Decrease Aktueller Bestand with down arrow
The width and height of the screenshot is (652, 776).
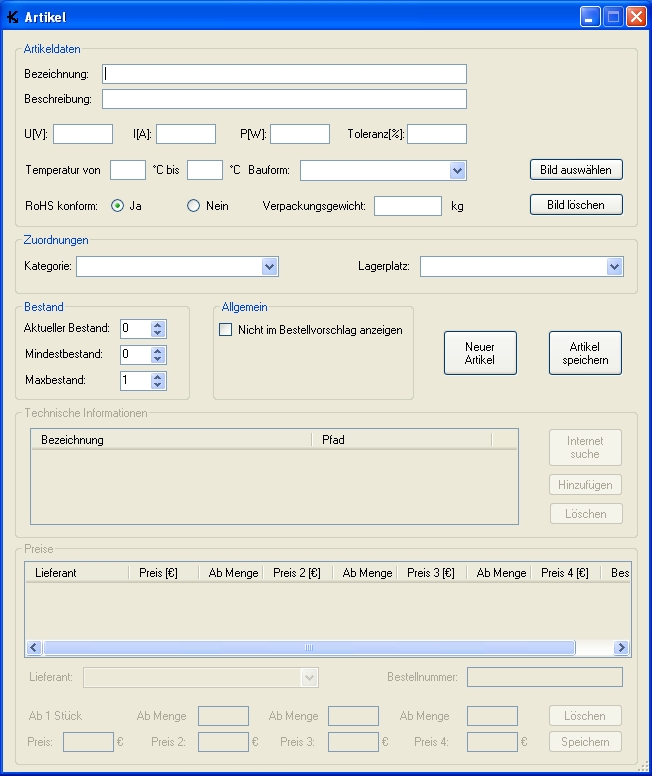coord(157,333)
